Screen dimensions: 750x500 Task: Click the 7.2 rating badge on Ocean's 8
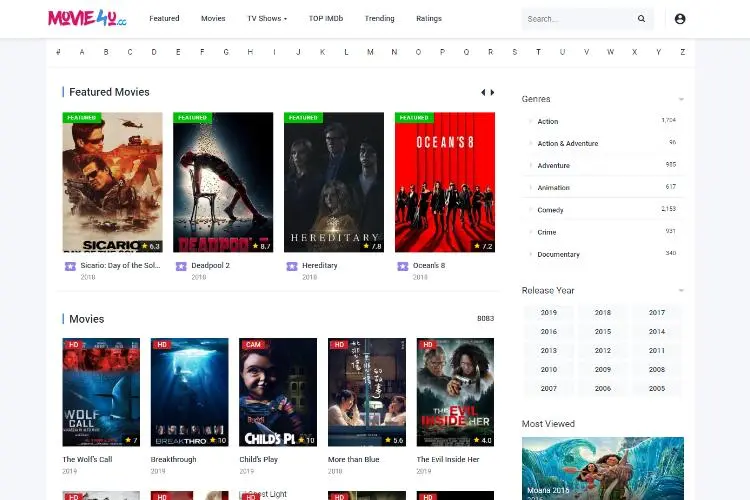(483, 246)
